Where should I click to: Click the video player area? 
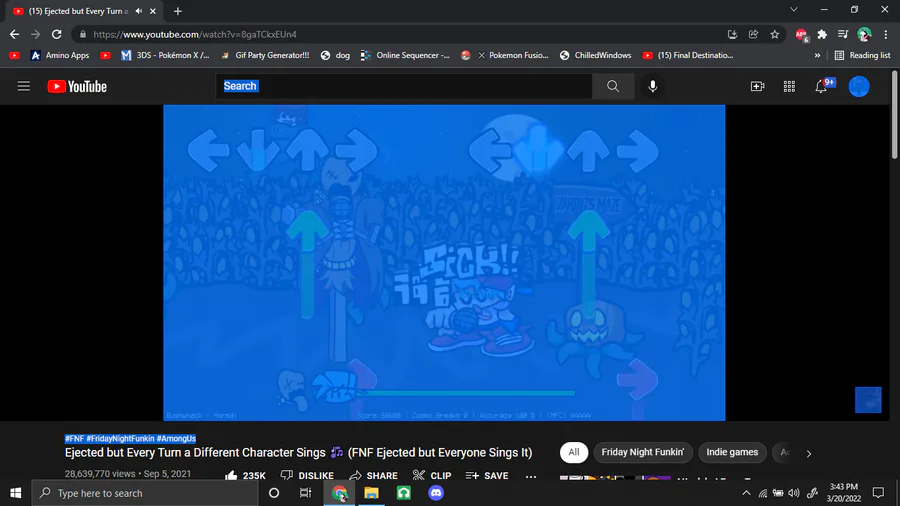(x=444, y=263)
